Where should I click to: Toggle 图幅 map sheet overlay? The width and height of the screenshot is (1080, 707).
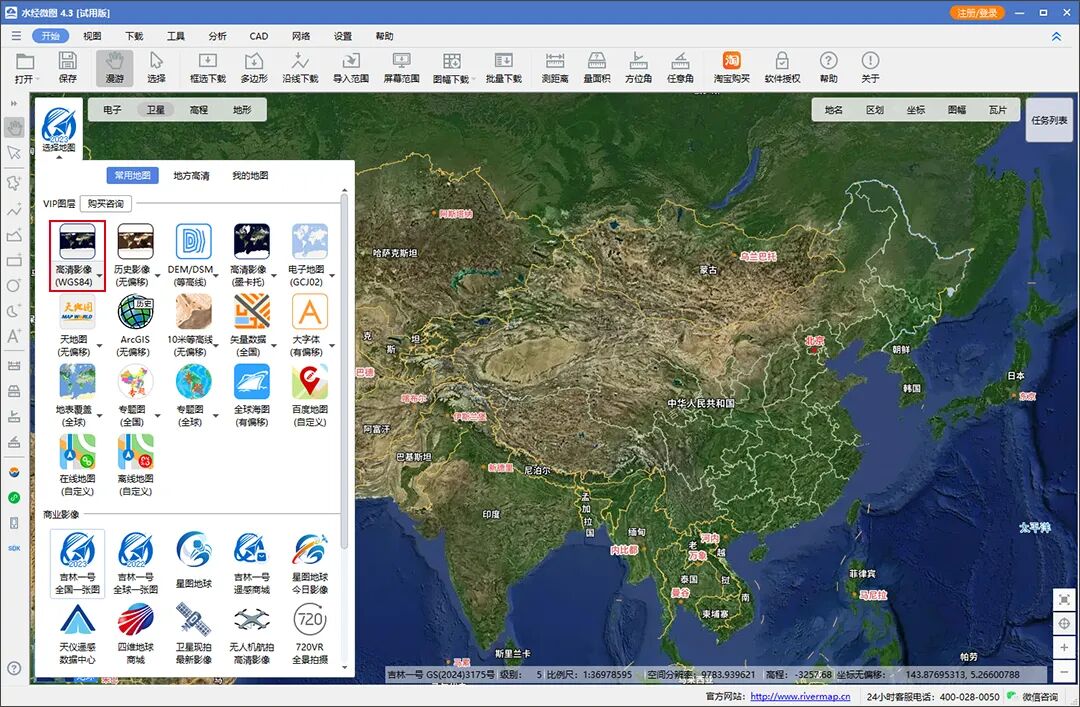[x=957, y=110]
